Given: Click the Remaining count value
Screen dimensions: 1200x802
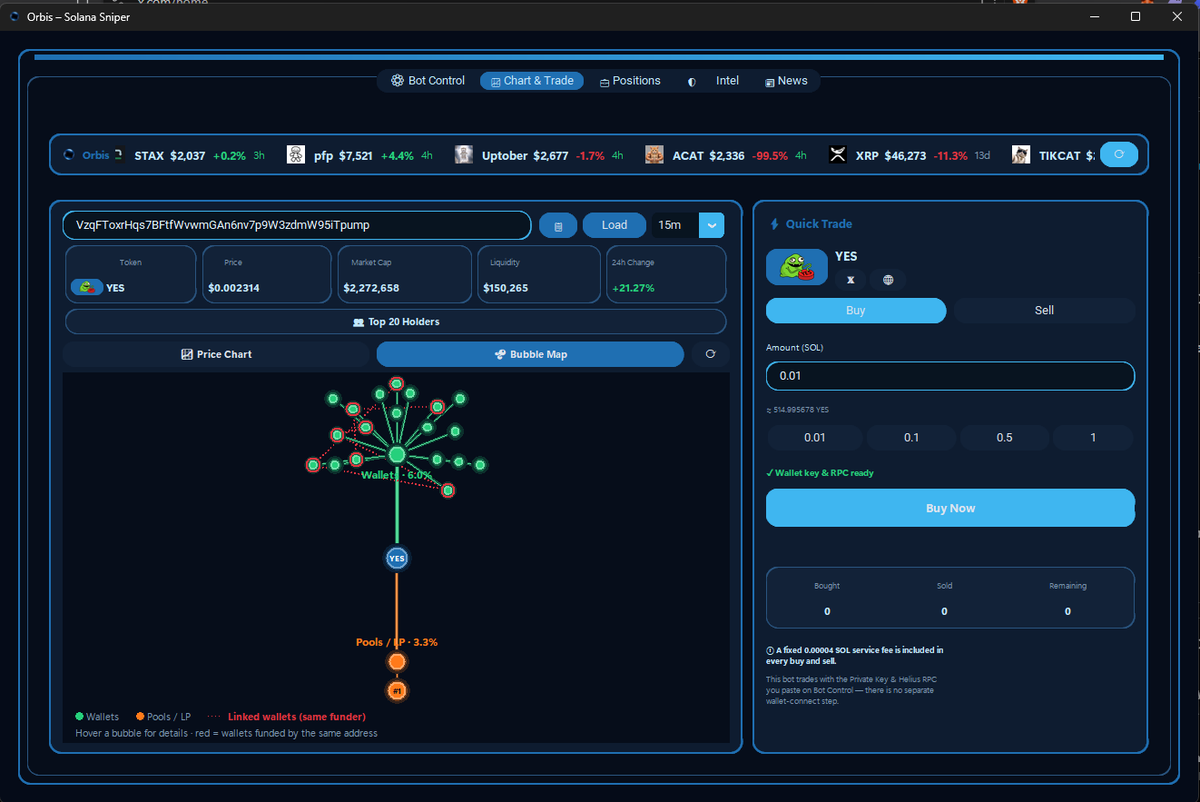Looking at the screenshot, I should pyautogui.click(x=1068, y=611).
